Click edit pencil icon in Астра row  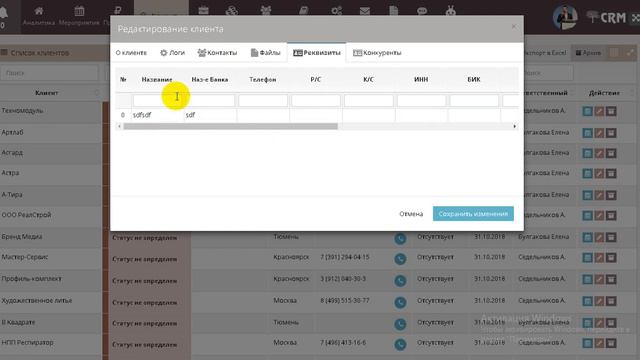(599, 173)
